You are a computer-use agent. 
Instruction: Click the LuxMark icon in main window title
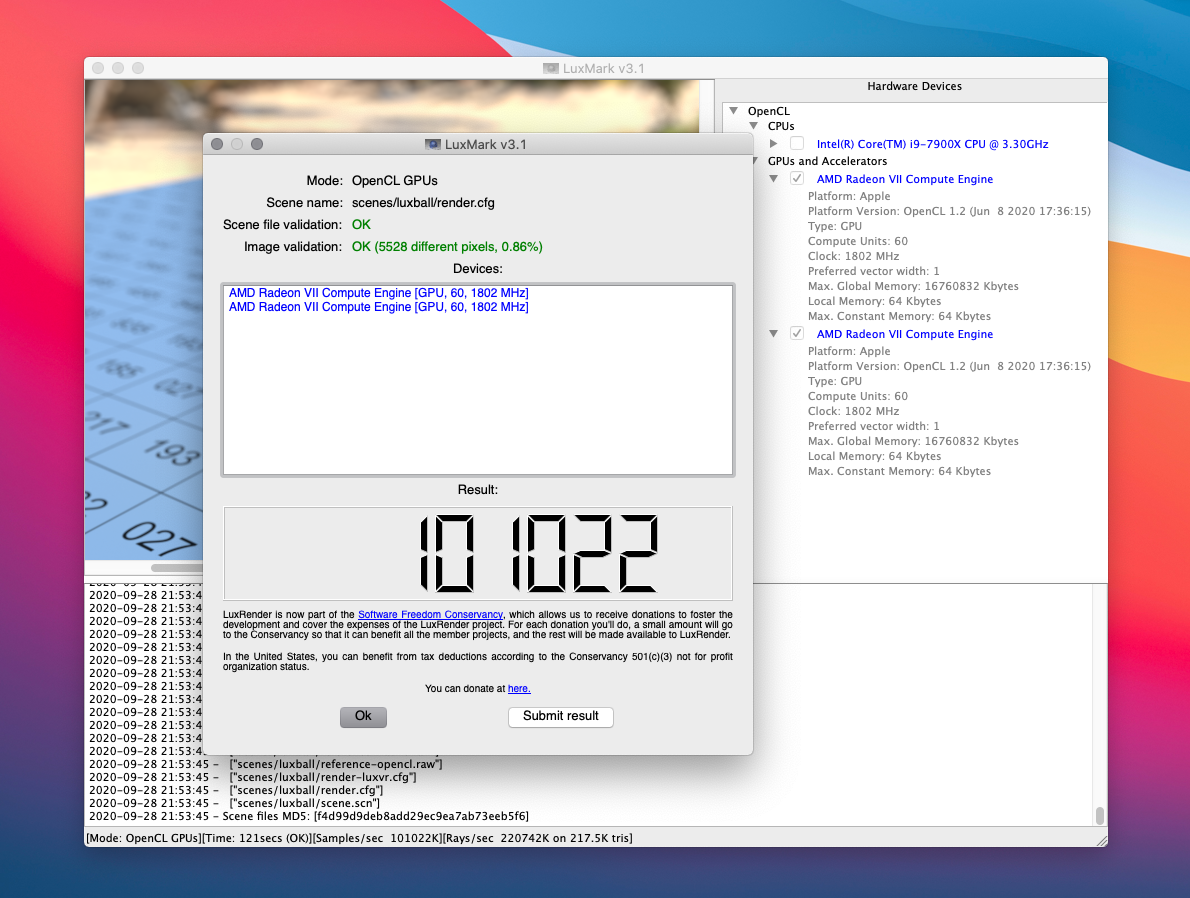coord(551,68)
